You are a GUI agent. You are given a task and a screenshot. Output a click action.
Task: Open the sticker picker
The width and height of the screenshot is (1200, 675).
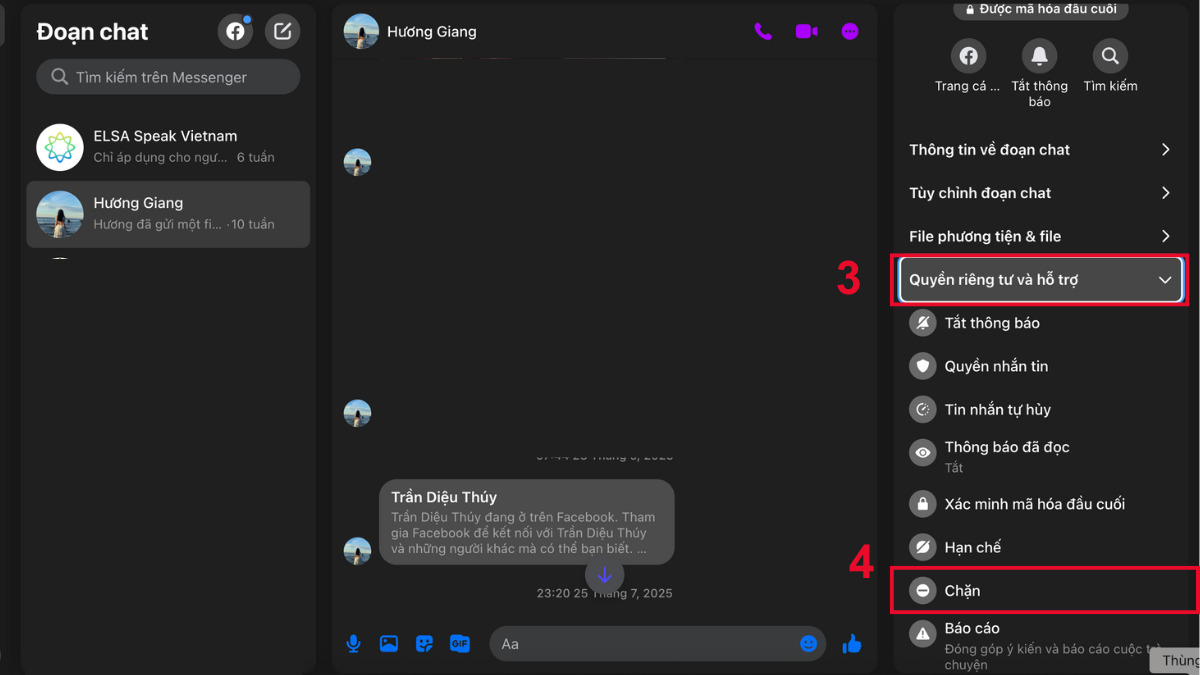(424, 644)
